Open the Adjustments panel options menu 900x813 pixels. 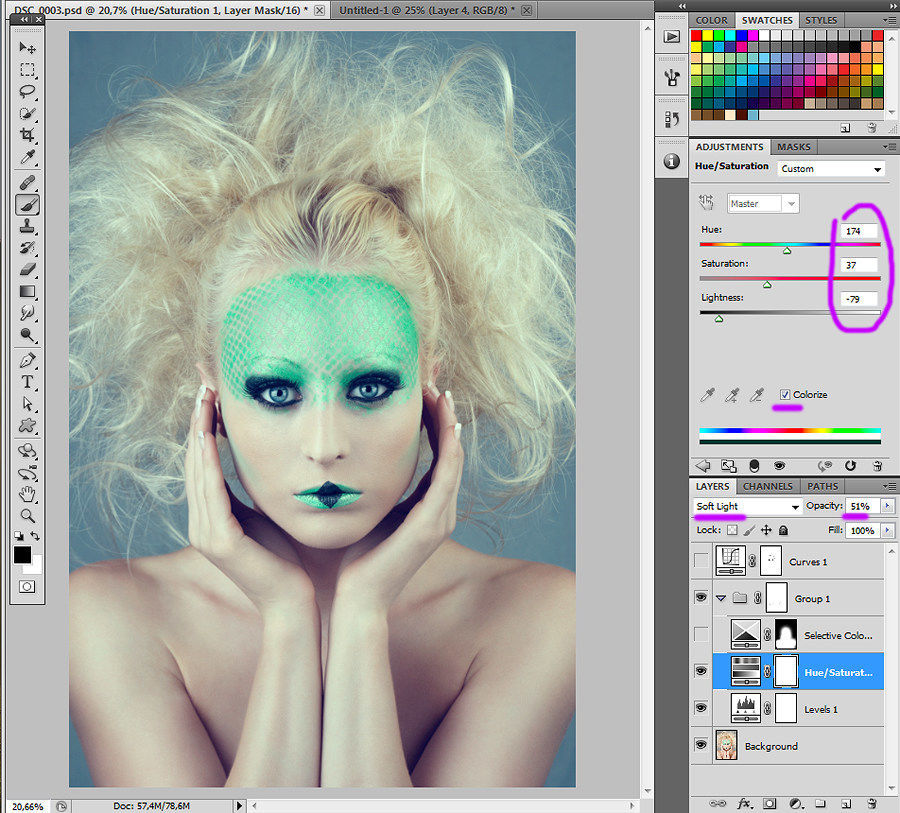coord(889,147)
